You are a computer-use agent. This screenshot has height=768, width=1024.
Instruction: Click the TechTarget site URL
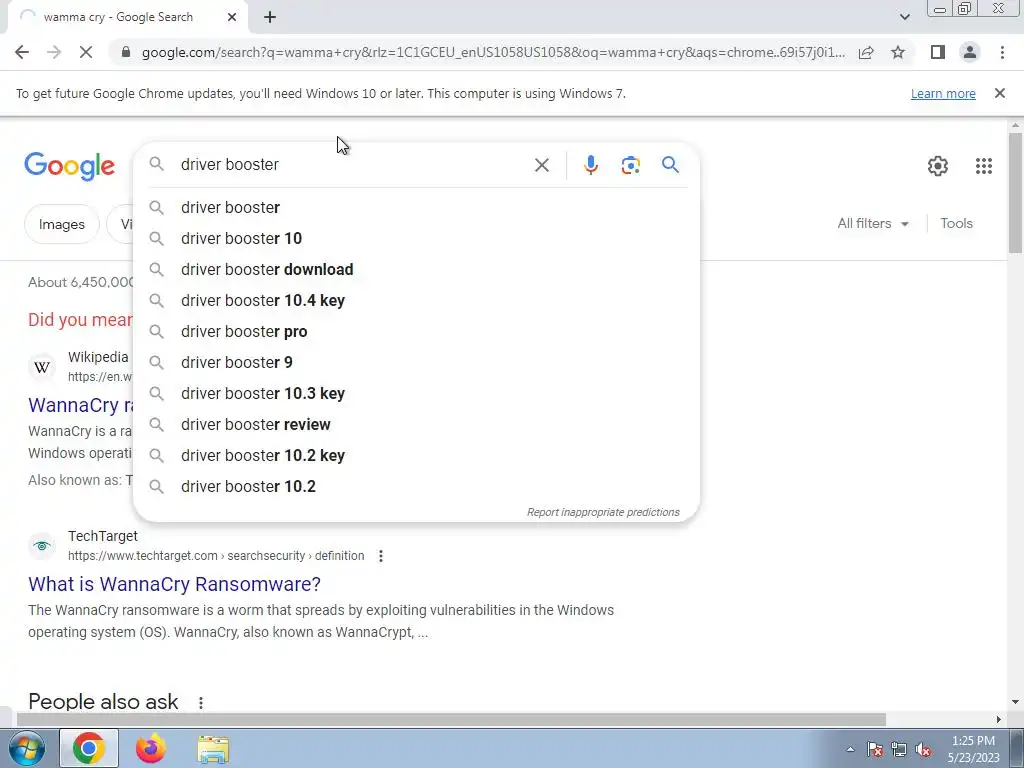(x=216, y=556)
